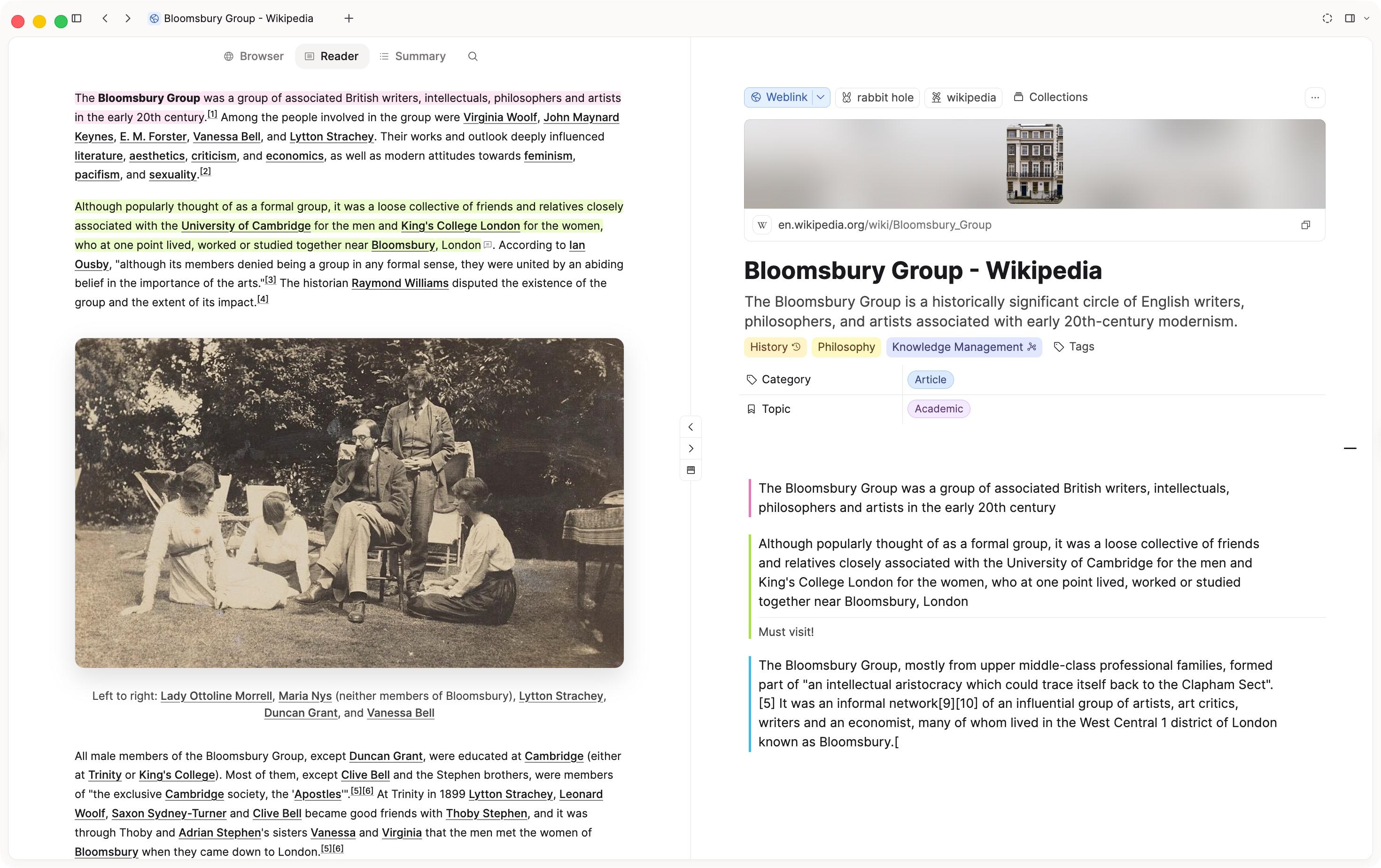Image resolution: width=1381 pixels, height=868 pixels.
Task: Click the Topic property label
Action: [768, 409]
